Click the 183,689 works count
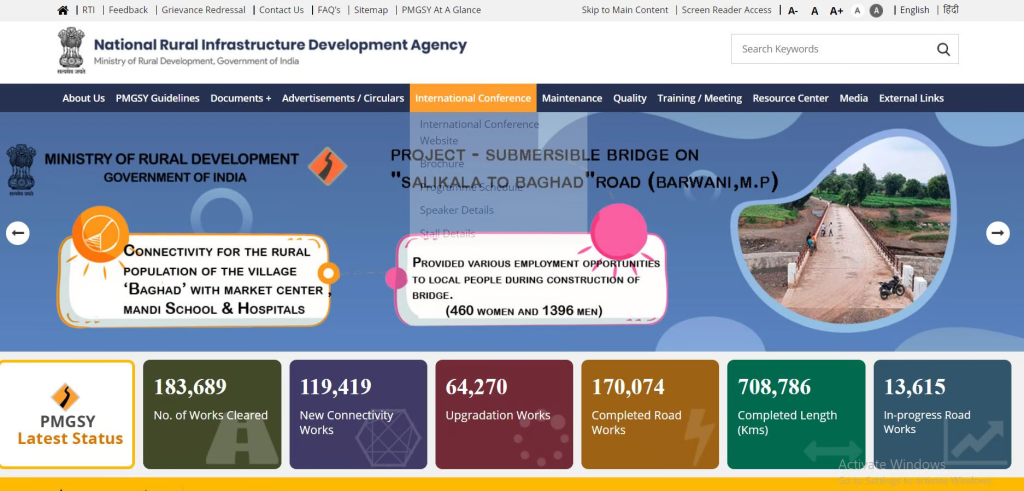This screenshot has height=491, width=1024. coord(190,387)
